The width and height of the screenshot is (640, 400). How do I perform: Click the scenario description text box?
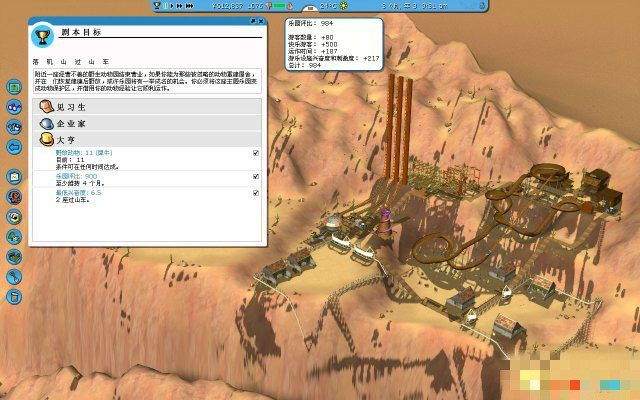tap(147, 81)
